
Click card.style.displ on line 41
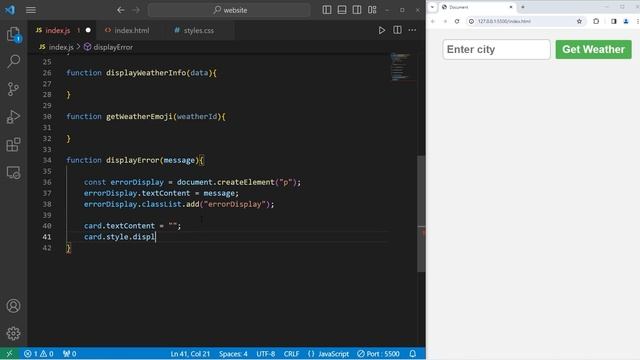pyautogui.click(x=120, y=237)
